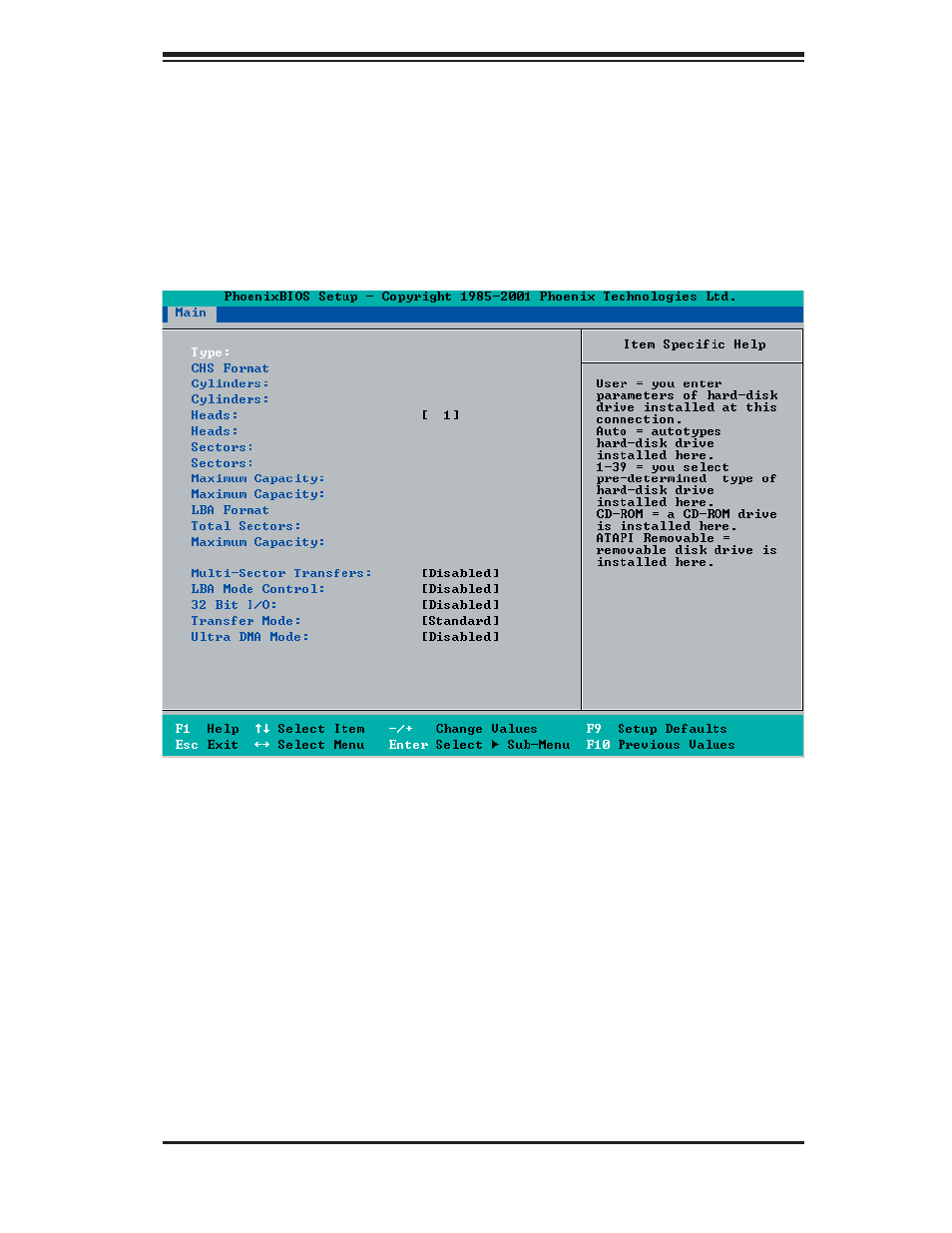Click the Item Specific Help header

[x=695, y=344]
